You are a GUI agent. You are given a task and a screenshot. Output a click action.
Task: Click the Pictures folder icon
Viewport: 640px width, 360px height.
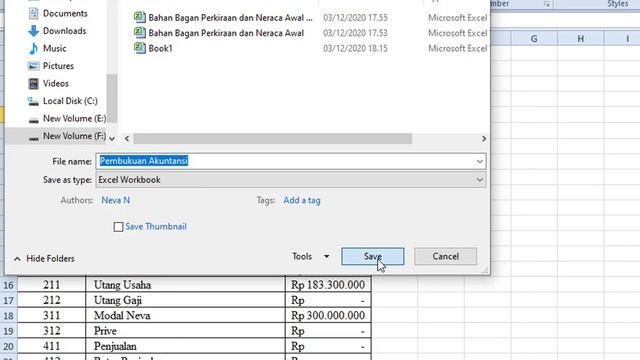click(33, 66)
